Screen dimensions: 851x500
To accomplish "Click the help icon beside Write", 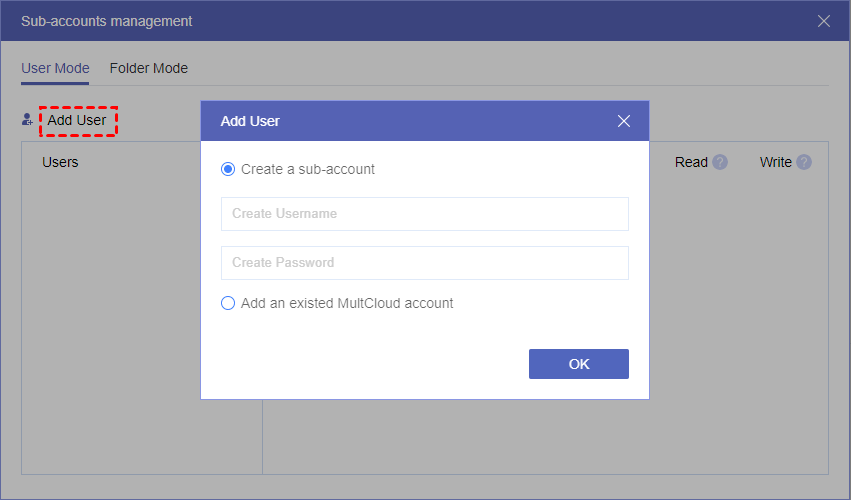I will coord(804,162).
